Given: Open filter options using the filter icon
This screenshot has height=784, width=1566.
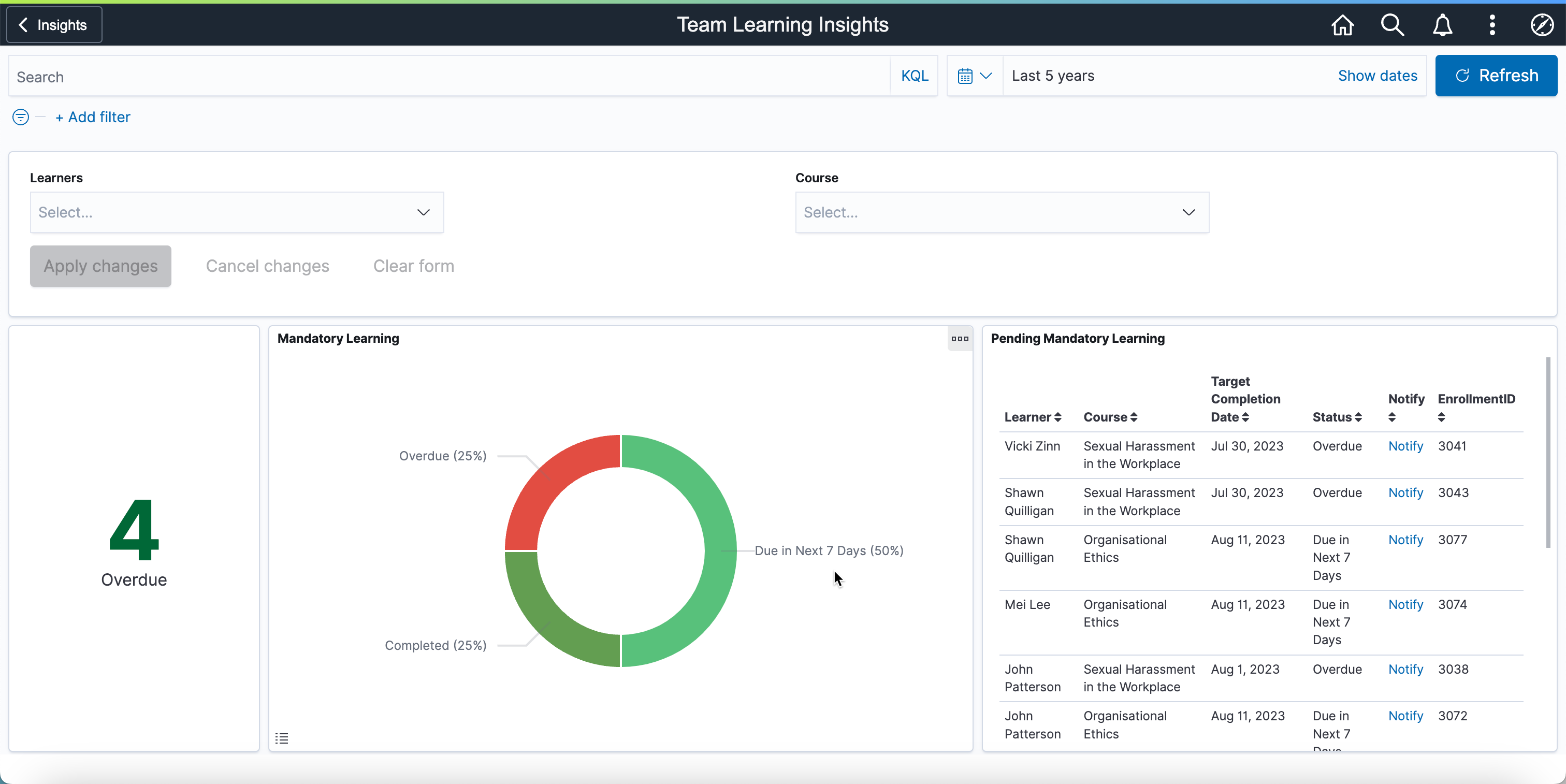Looking at the screenshot, I should coord(20,117).
